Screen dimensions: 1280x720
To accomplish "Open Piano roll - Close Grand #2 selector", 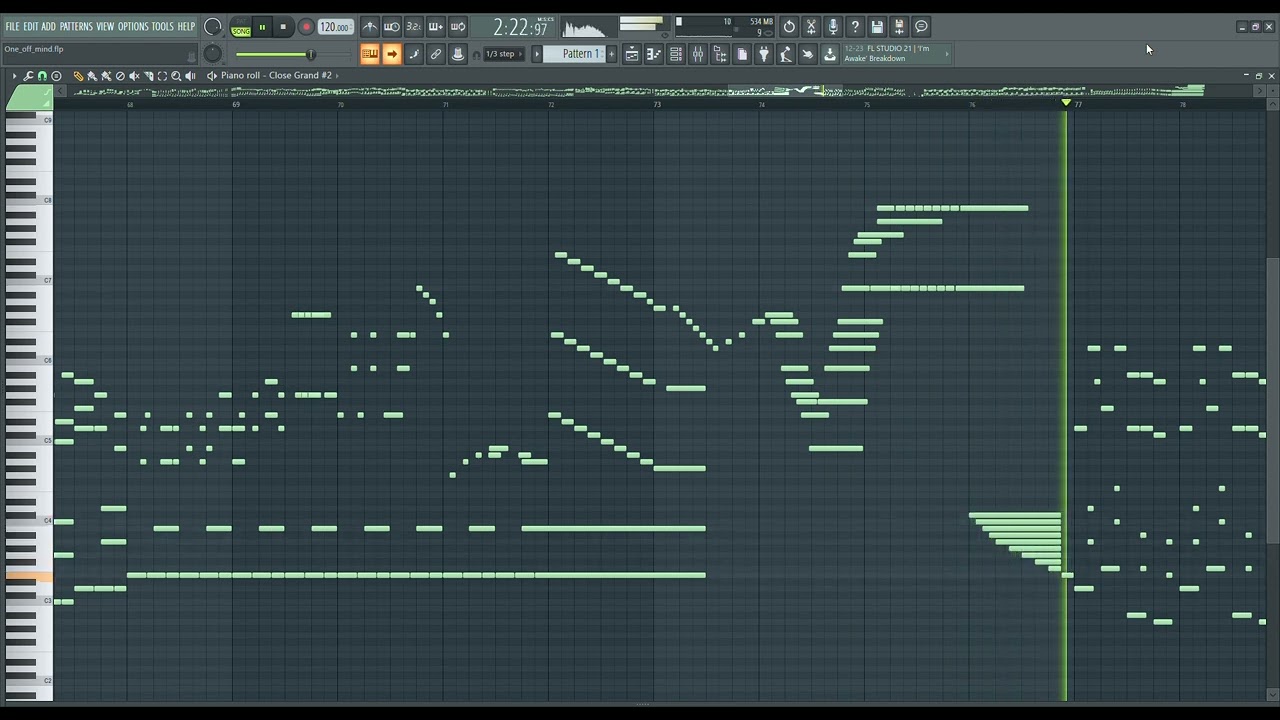I will [276, 75].
